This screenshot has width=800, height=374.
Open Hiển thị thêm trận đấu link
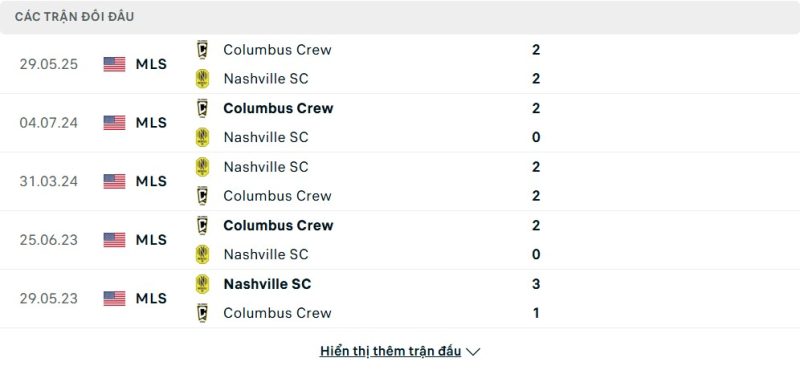(390, 351)
